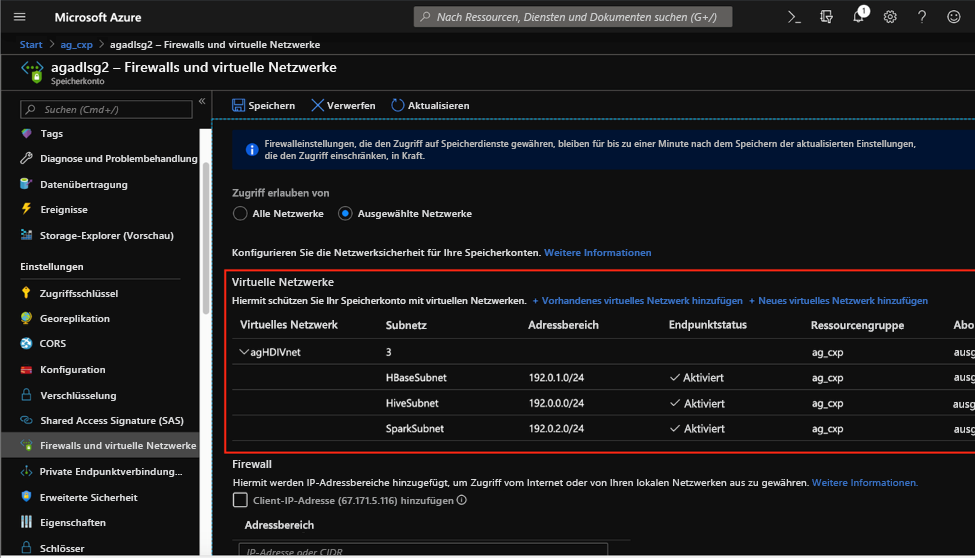The width and height of the screenshot is (975, 558).
Task: Collapse the sidebar with double chevron
Action: pyautogui.click(x=202, y=101)
